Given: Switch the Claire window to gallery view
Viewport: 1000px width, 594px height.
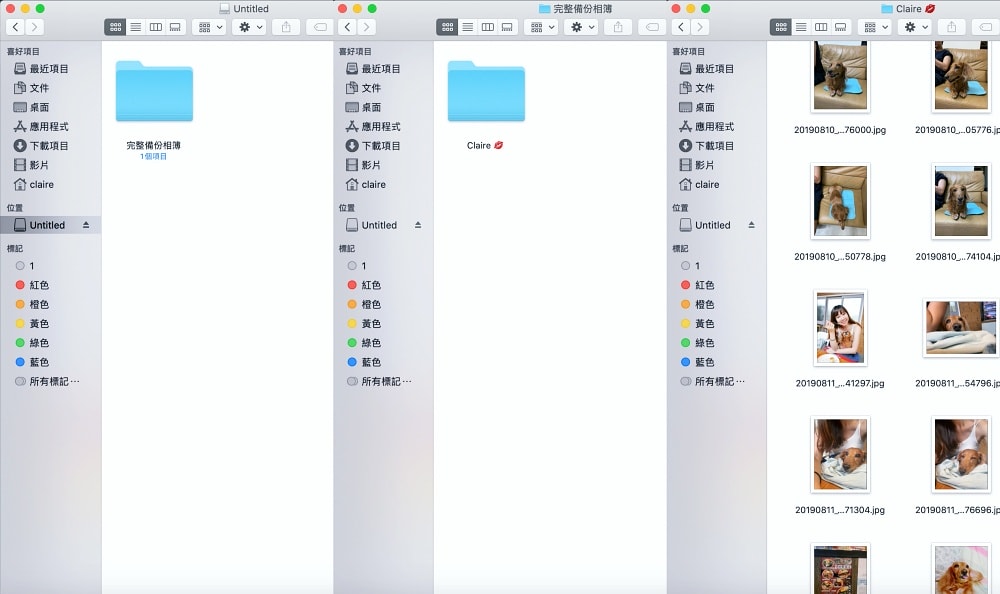Looking at the screenshot, I should coord(840,27).
